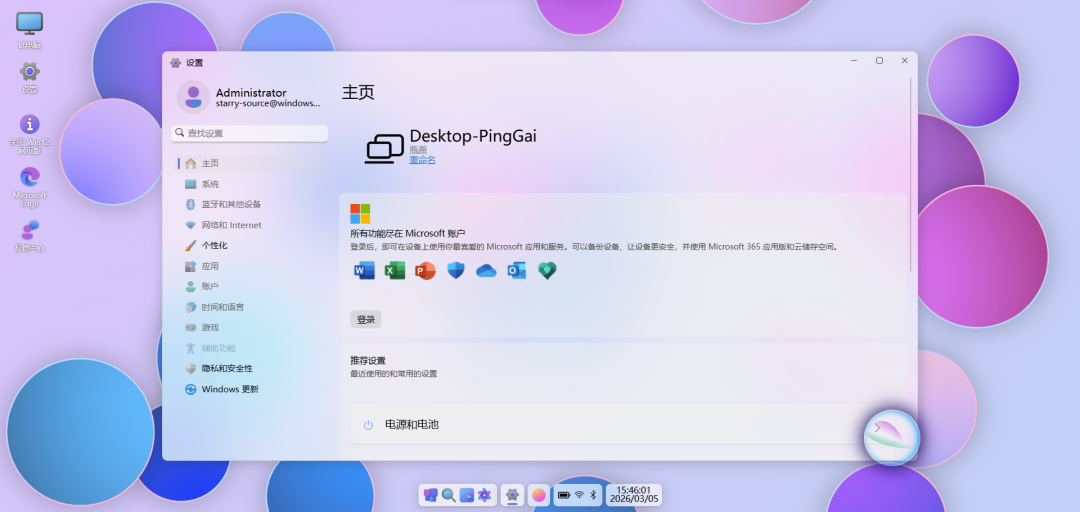Click the taskbar search magnifier
Image resolution: width=1080 pixels, height=512 pixels.
[448, 495]
